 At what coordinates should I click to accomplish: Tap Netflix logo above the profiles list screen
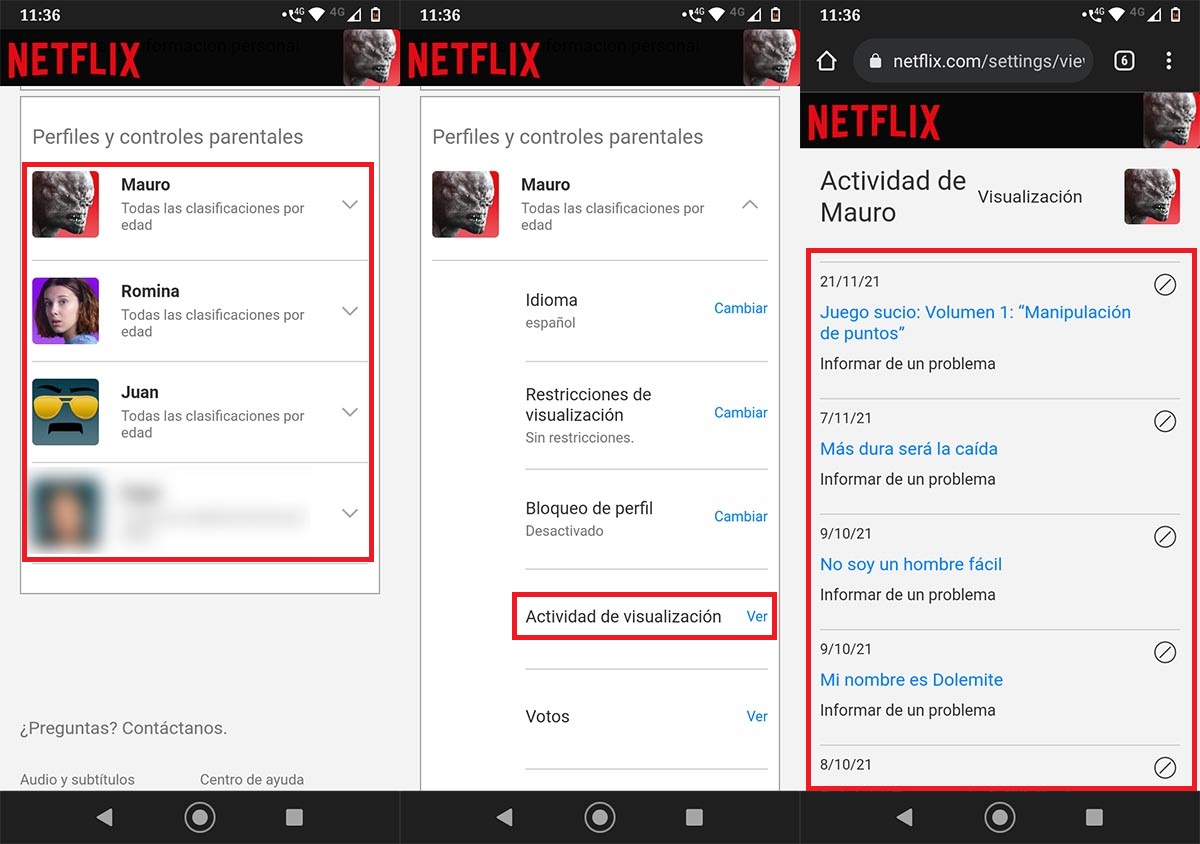74,60
